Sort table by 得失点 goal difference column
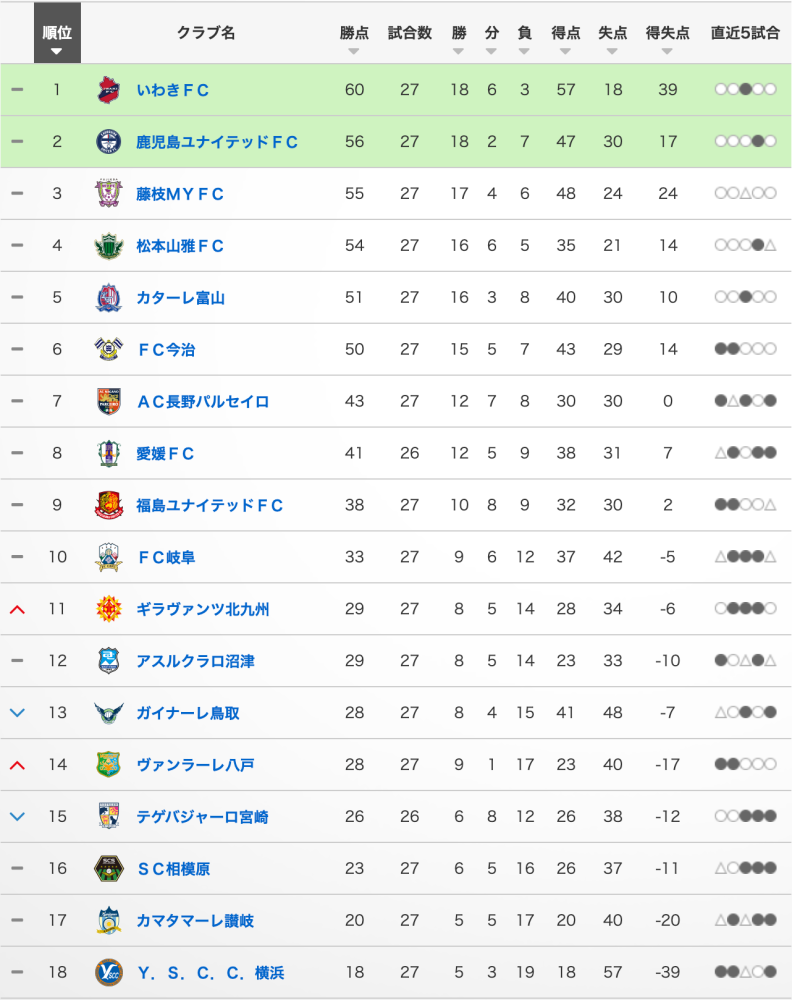The height and width of the screenshot is (1000, 792). click(667, 38)
